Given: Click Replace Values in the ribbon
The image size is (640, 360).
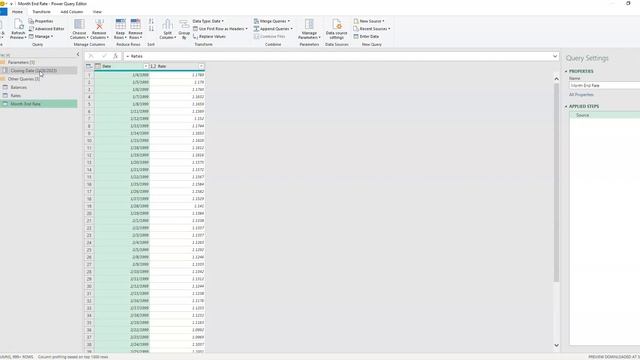Looking at the screenshot, I should pos(209,36).
